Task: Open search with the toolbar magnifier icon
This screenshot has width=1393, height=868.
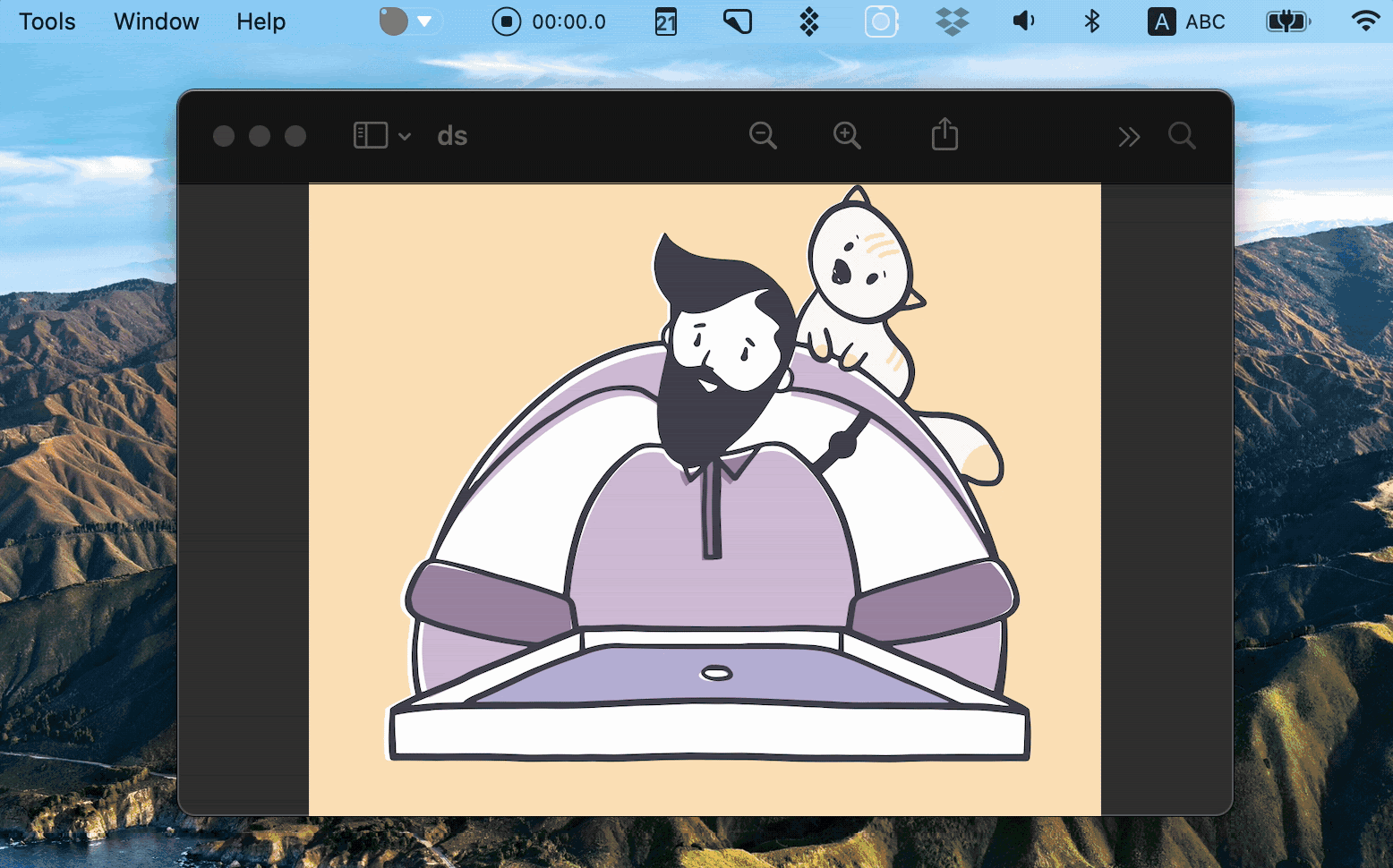Action: [x=1182, y=135]
